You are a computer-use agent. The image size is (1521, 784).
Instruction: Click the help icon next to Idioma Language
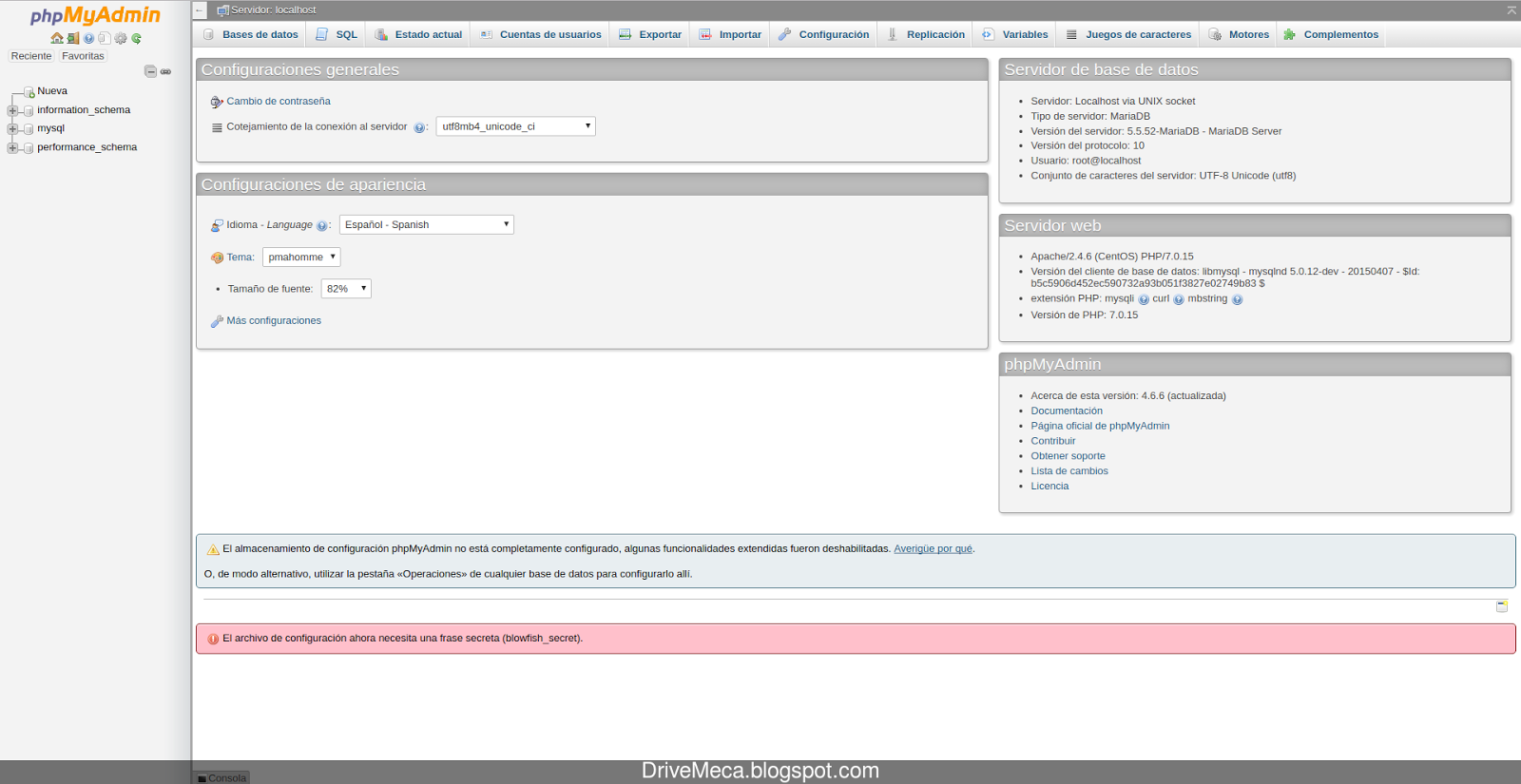click(x=321, y=226)
